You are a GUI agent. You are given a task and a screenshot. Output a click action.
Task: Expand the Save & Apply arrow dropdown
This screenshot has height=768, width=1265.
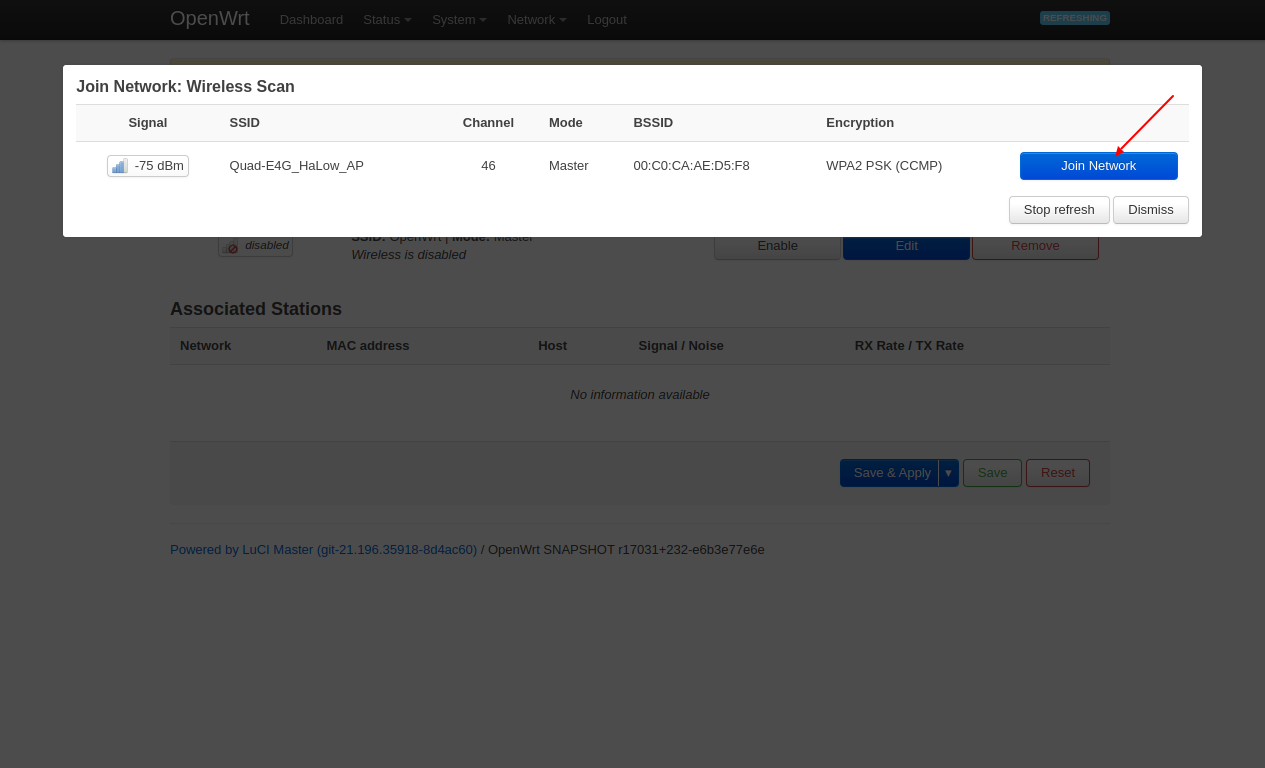pyautogui.click(x=948, y=473)
